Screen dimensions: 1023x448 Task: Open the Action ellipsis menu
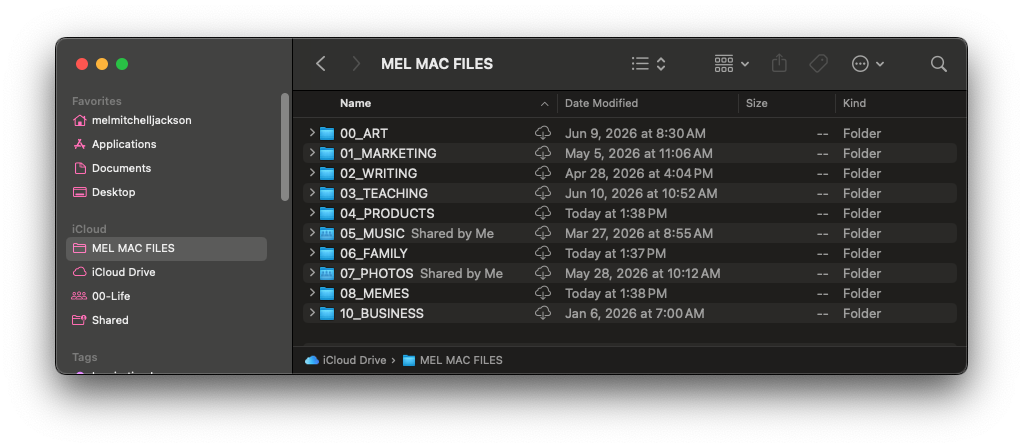tap(868, 63)
